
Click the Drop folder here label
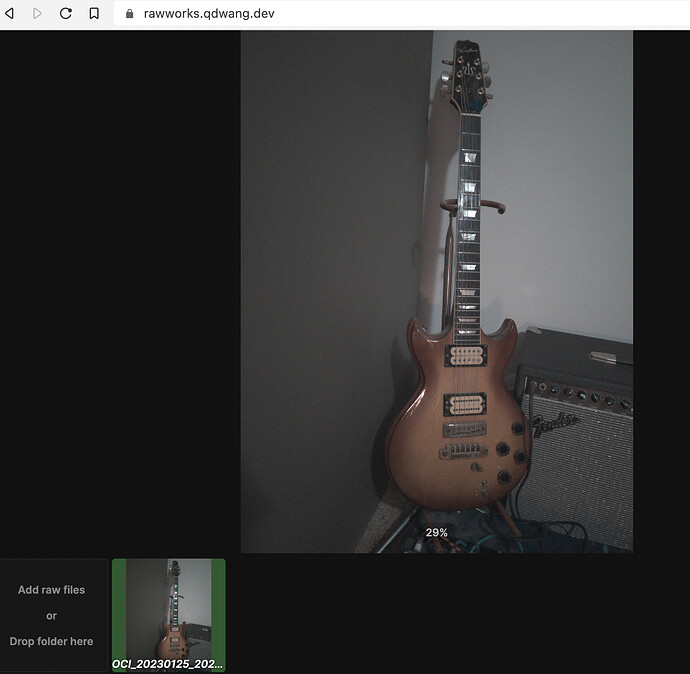(51, 641)
